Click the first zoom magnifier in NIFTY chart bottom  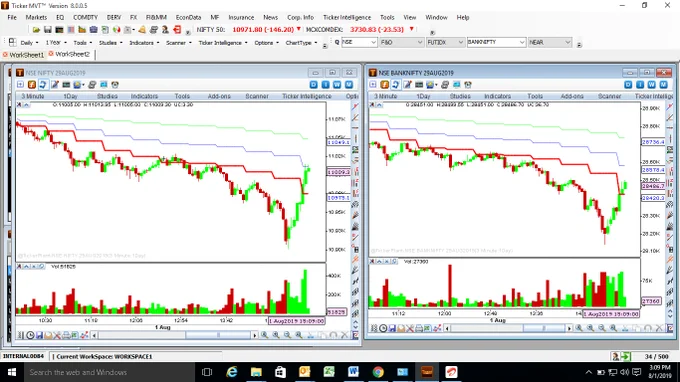pos(265,335)
